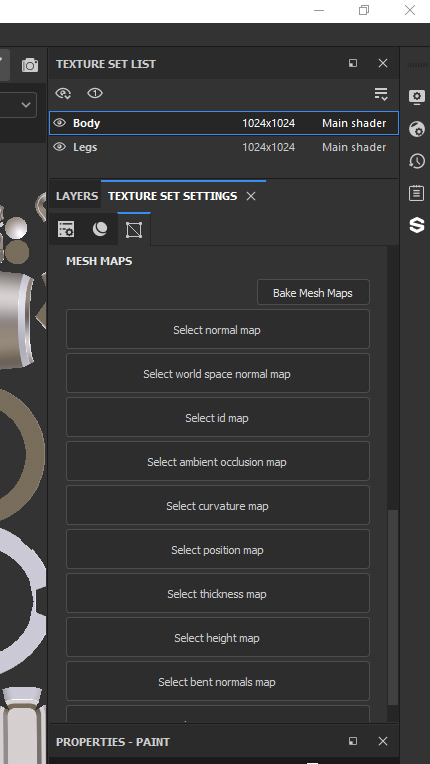Select the mesh maps sub-tab icon
Image resolution: width=430 pixels, height=764 pixels.
pos(134,229)
